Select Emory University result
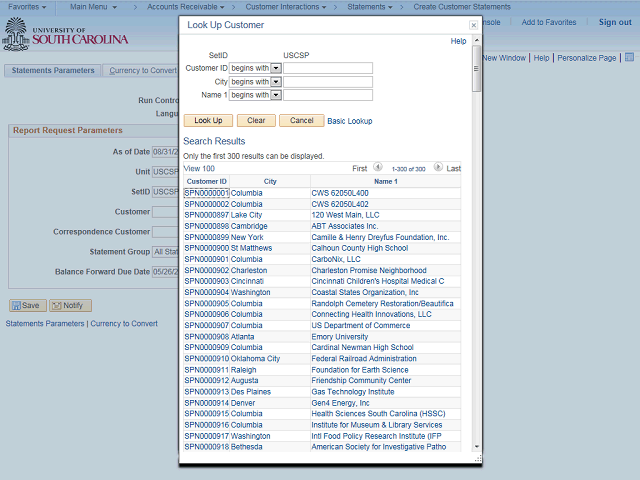The image size is (640, 480). [x=340, y=337]
